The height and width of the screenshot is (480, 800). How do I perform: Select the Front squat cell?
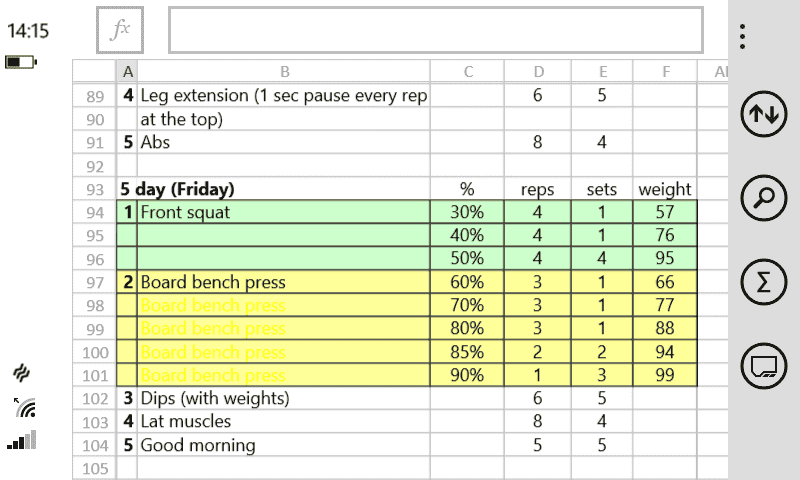tap(284, 212)
